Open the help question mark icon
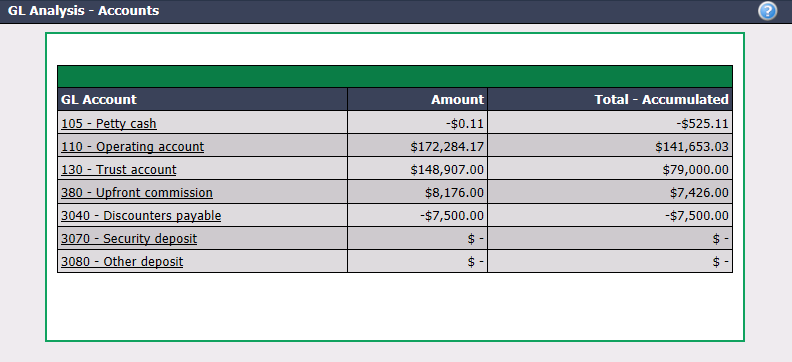 pos(767,11)
